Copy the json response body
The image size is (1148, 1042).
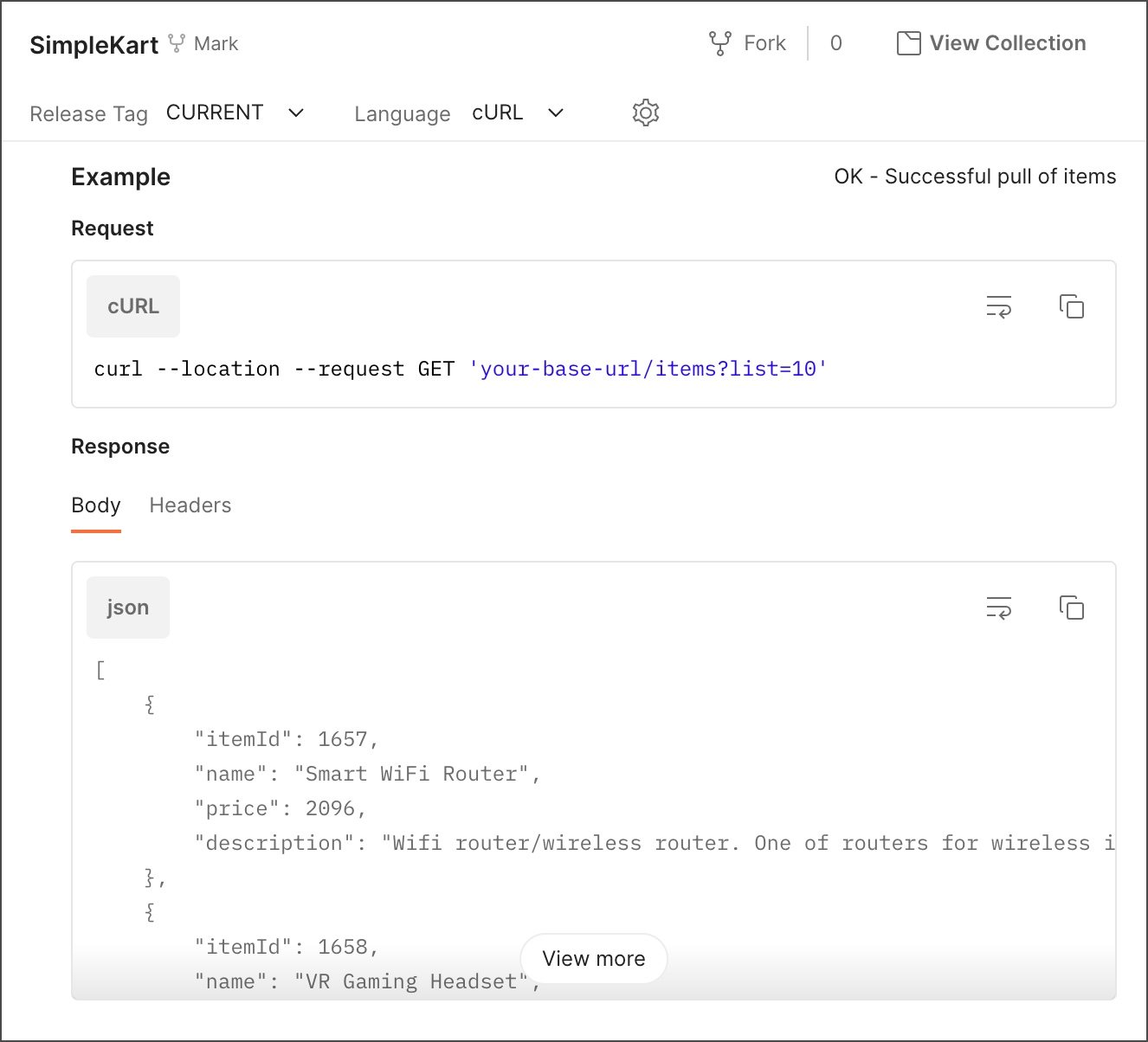coord(1072,608)
